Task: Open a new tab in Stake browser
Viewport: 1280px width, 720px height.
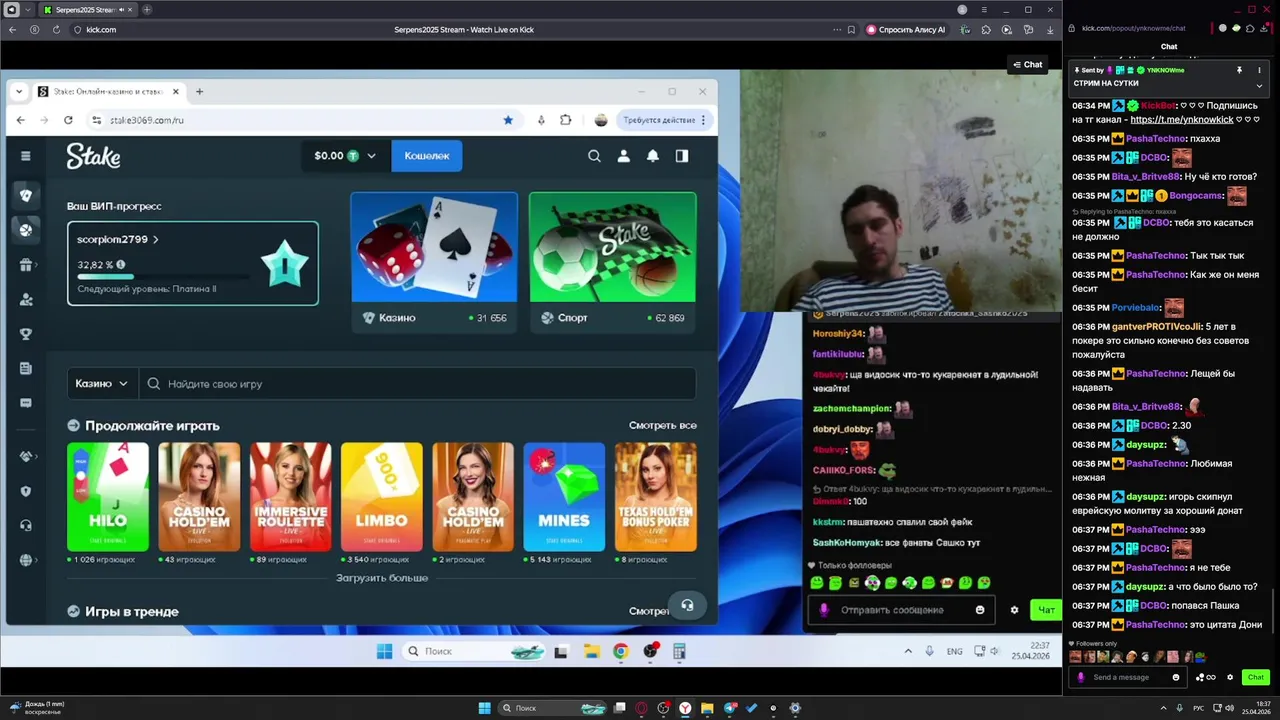Action: tap(199, 91)
